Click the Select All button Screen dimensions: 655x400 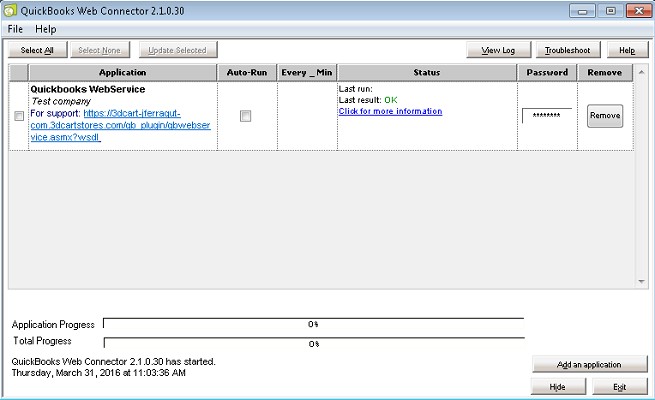coord(37,50)
